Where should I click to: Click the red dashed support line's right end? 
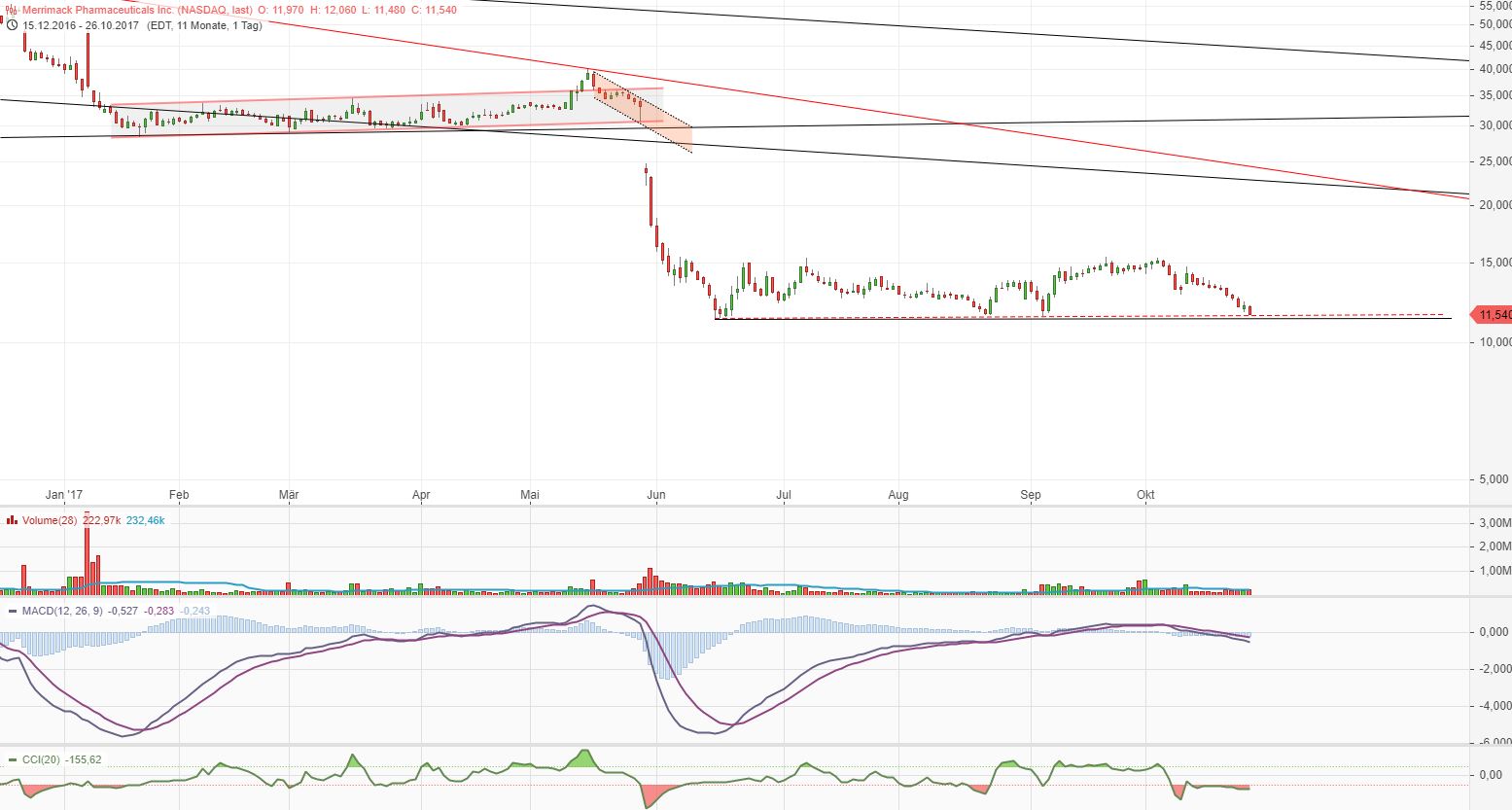[1442, 314]
